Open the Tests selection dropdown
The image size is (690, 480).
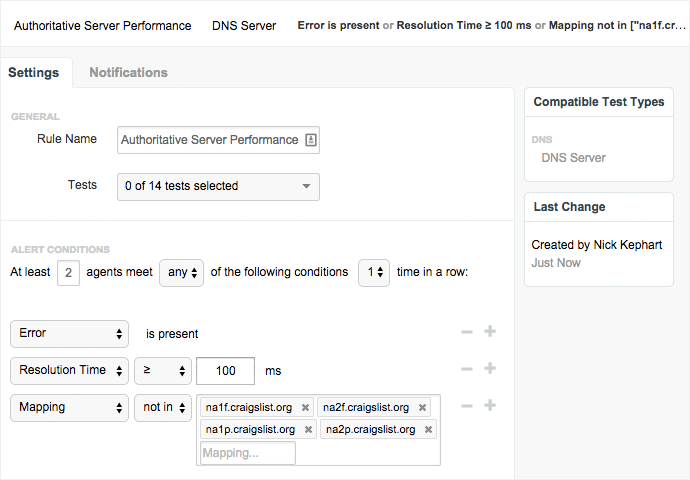coord(218,186)
